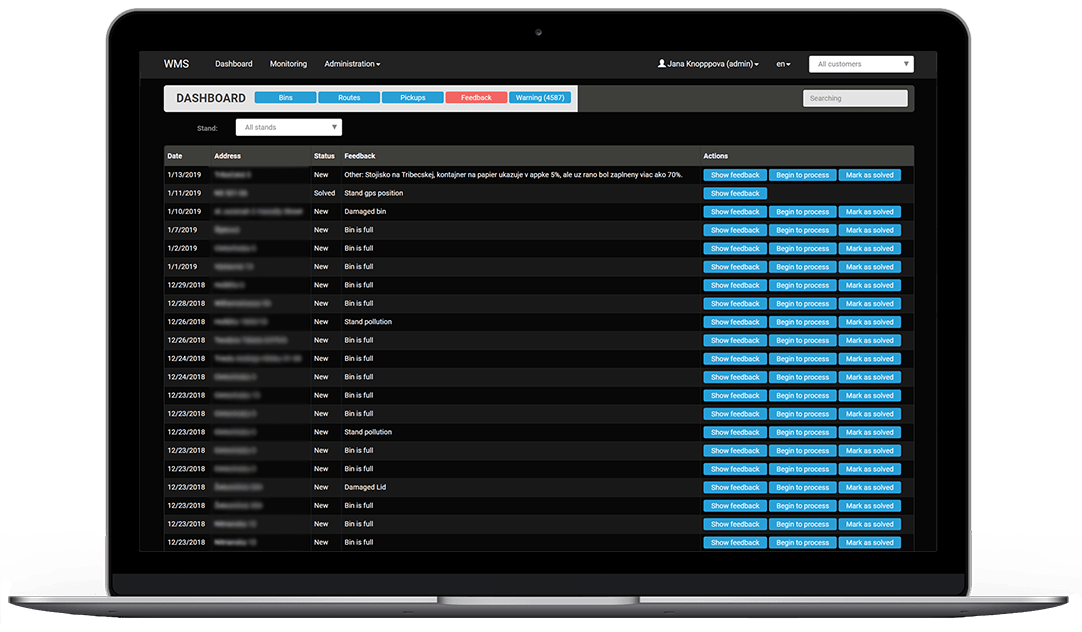
Task: Select the Damaged Lid feedback text
Action: pos(365,487)
